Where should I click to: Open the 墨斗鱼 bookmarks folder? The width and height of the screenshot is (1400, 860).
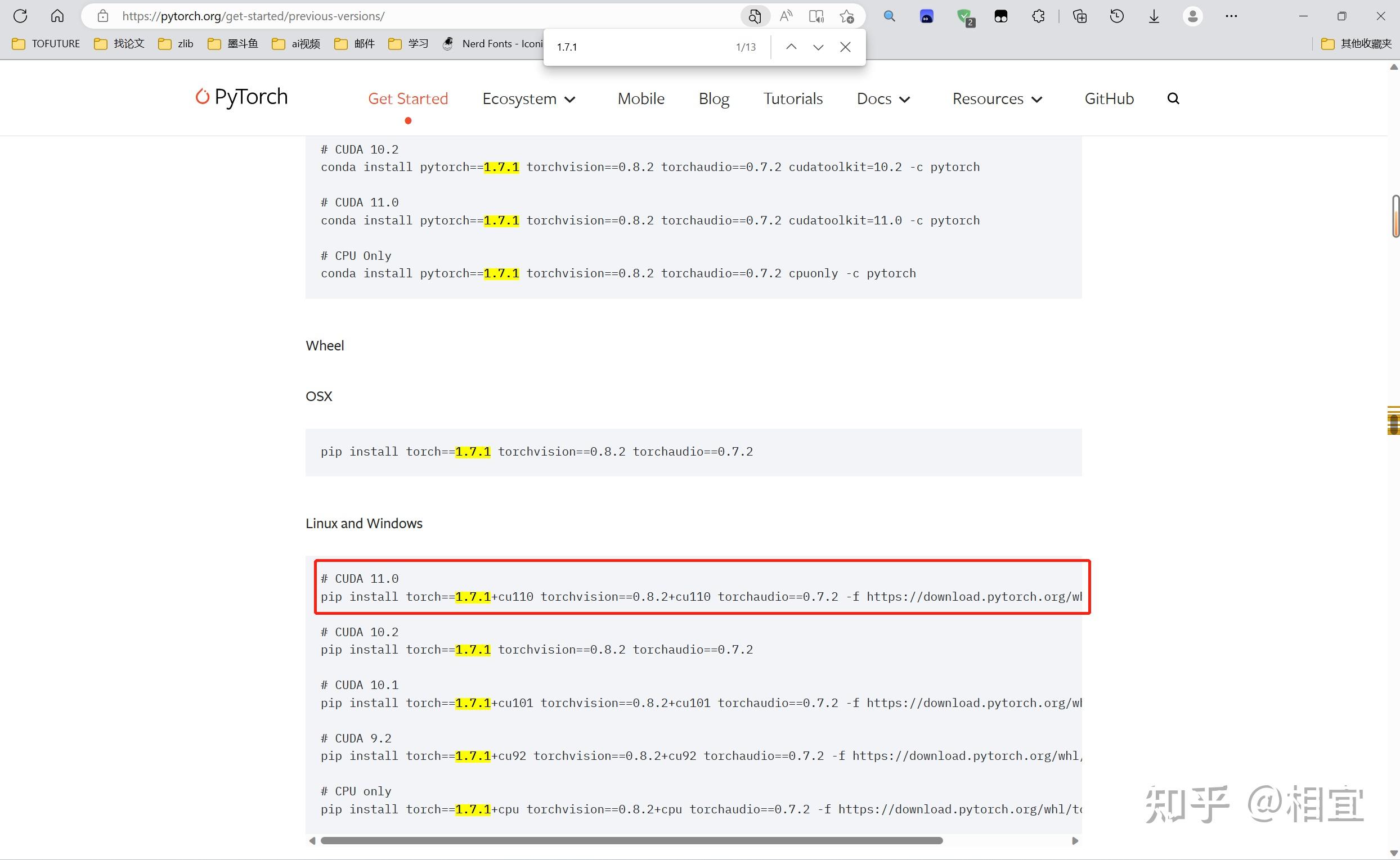[x=233, y=44]
